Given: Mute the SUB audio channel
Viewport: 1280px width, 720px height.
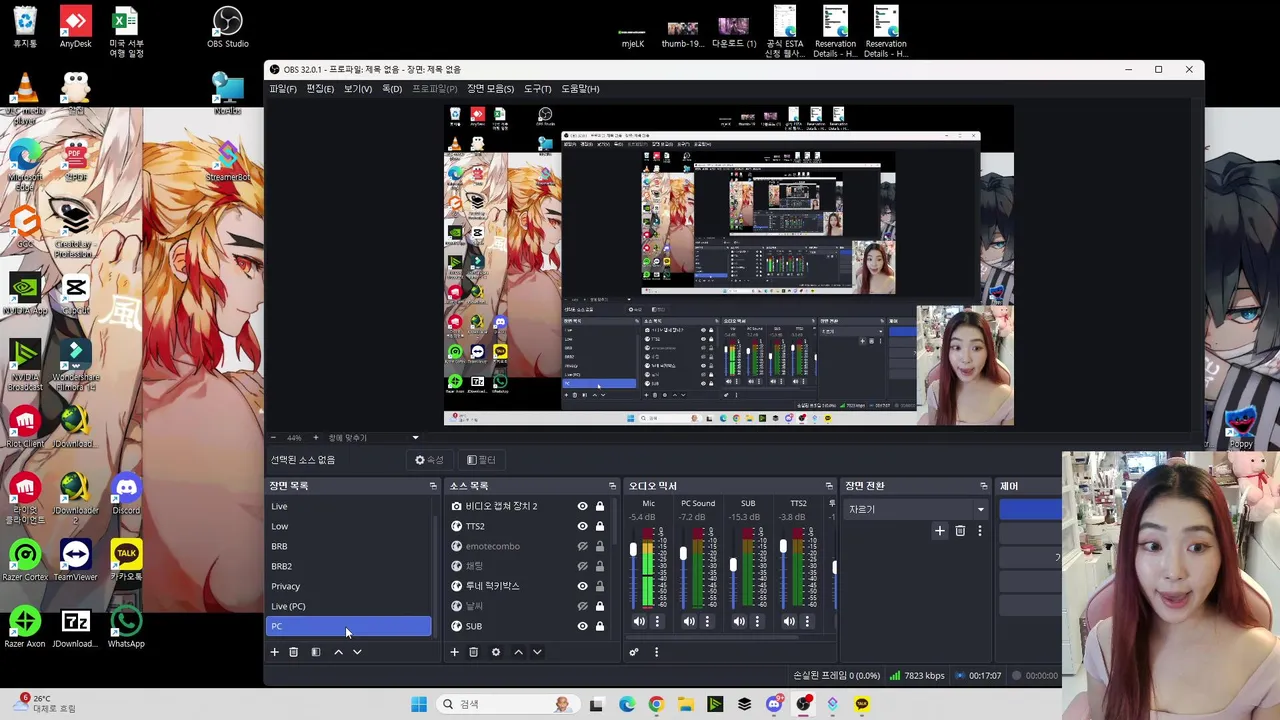Looking at the screenshot, I should click(x=739, y=621).
